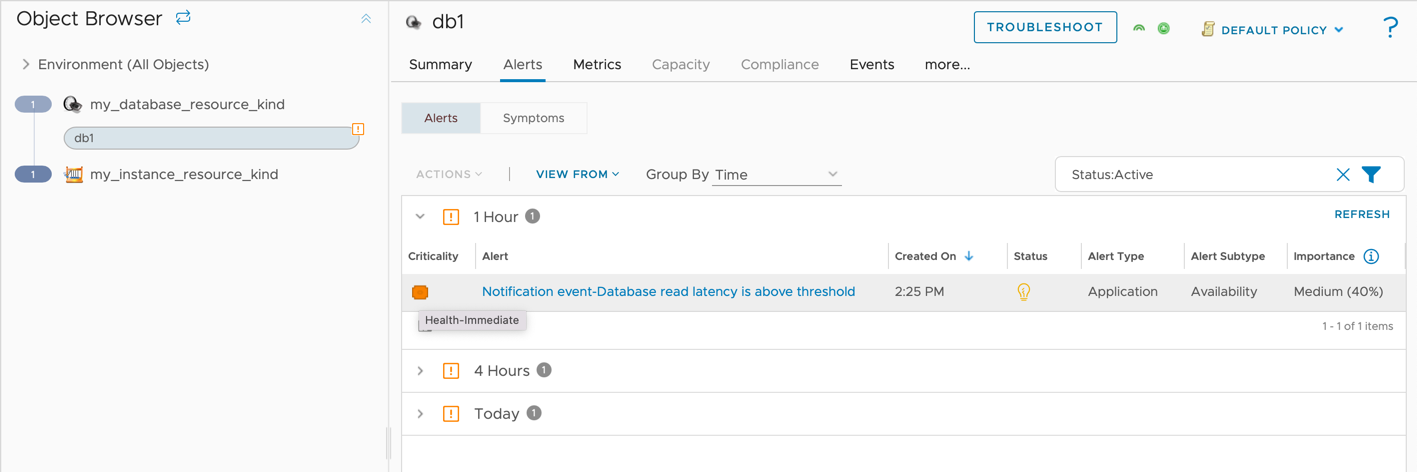The height and width of the screenshot is (472, 1417).
Task: Clear the Status:Active filter with X
Action: (1343, 174)
